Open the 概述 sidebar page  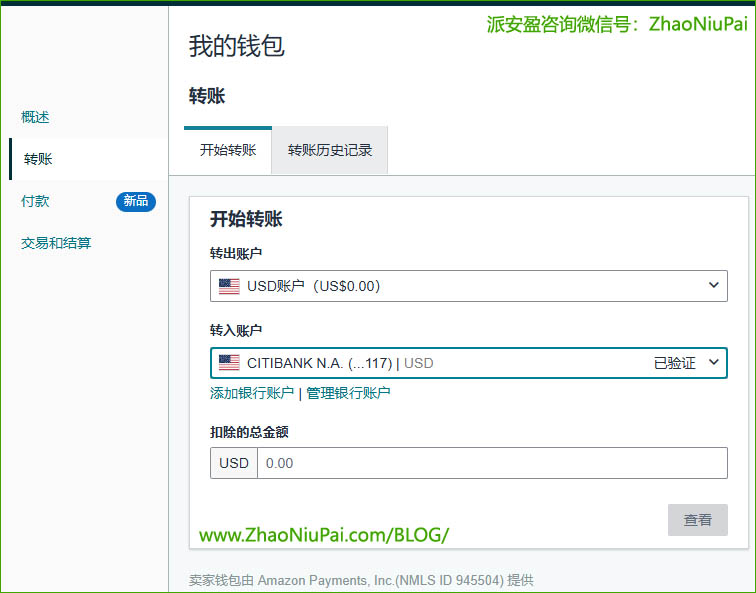pyautogui.click(x=35, y=117)
